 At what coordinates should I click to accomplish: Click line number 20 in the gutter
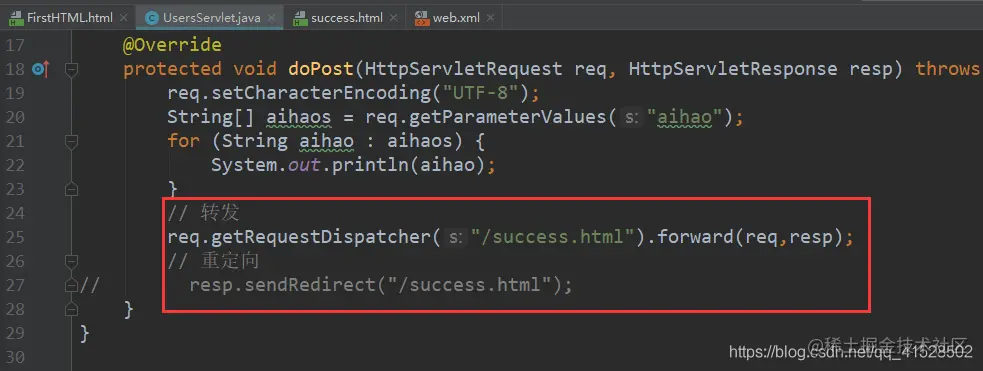pos(16,117)
